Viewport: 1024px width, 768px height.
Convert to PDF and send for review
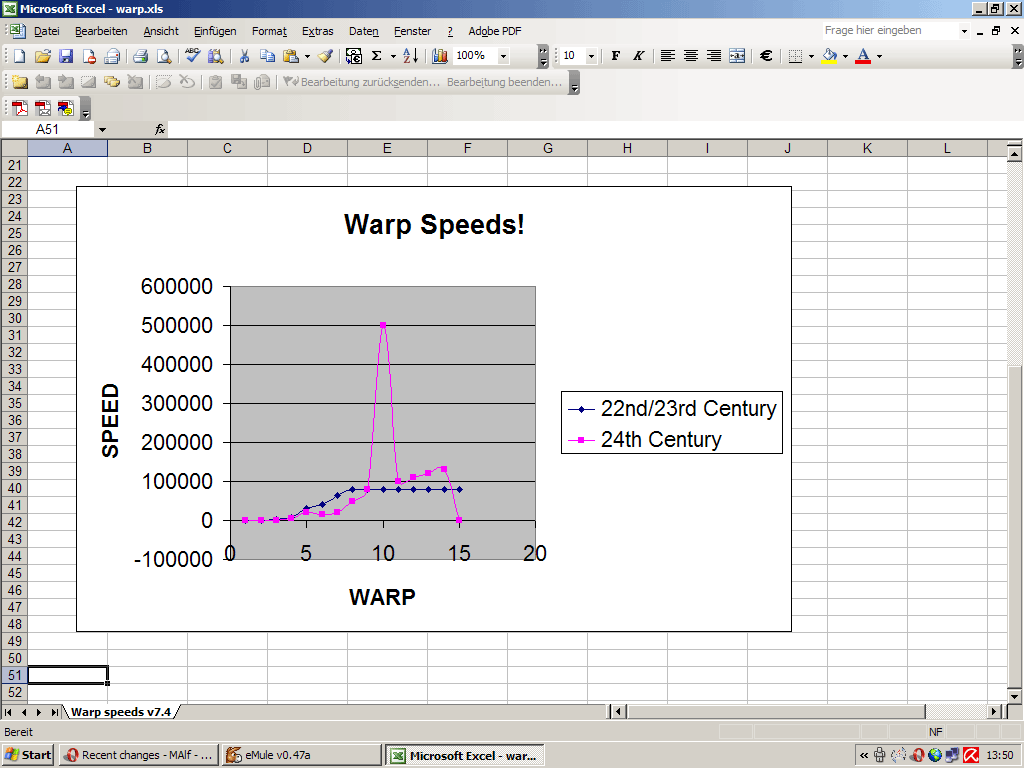[66, 108]
